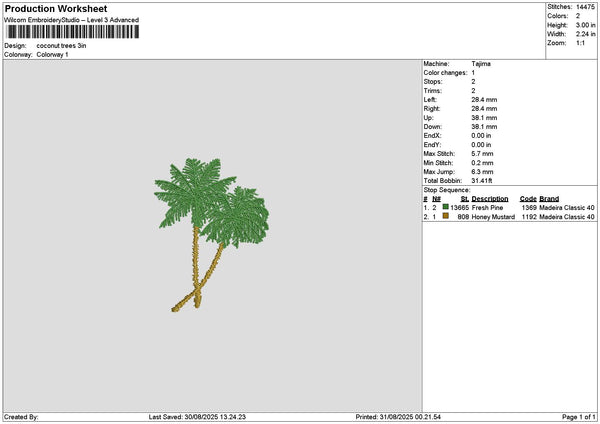Select the Fresh Pine thread description
This screenshot has height=424, width=600.
[487, 208]
